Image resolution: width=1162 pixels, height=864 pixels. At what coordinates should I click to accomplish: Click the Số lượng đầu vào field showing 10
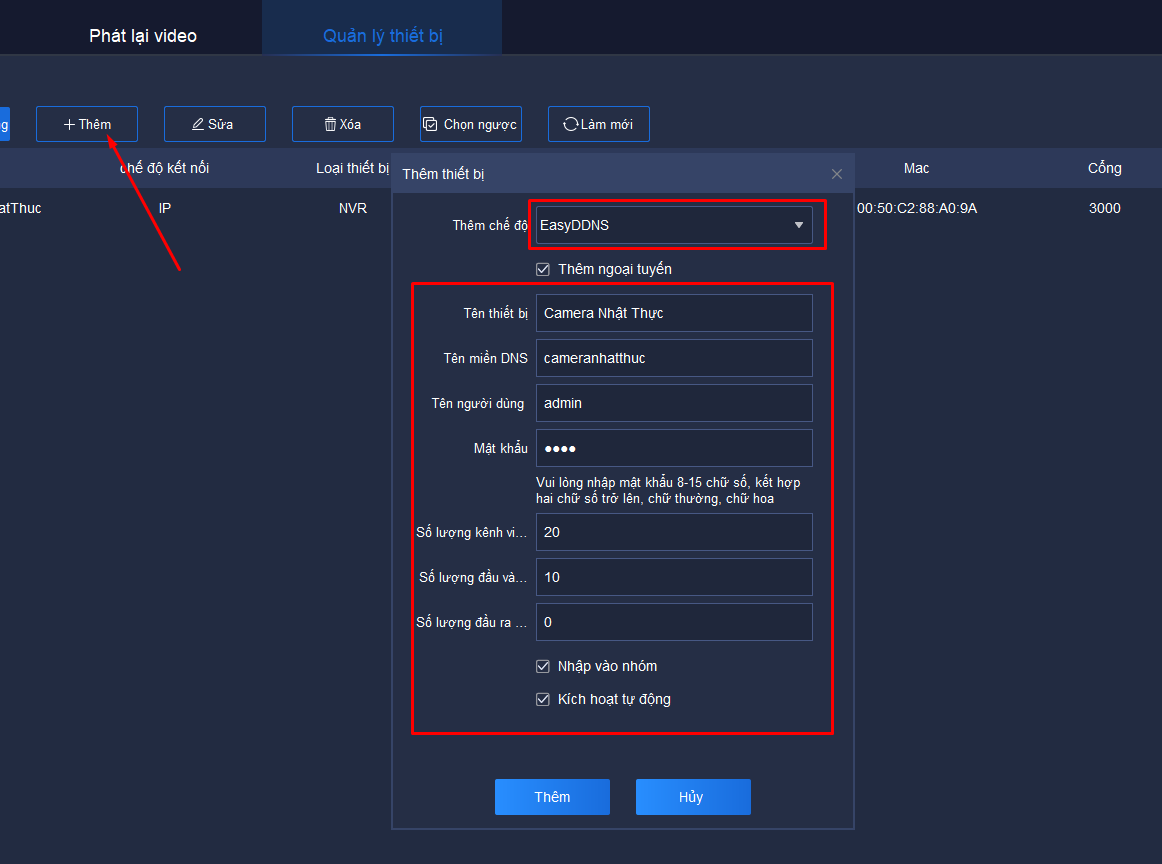click(x=674, y=577)
